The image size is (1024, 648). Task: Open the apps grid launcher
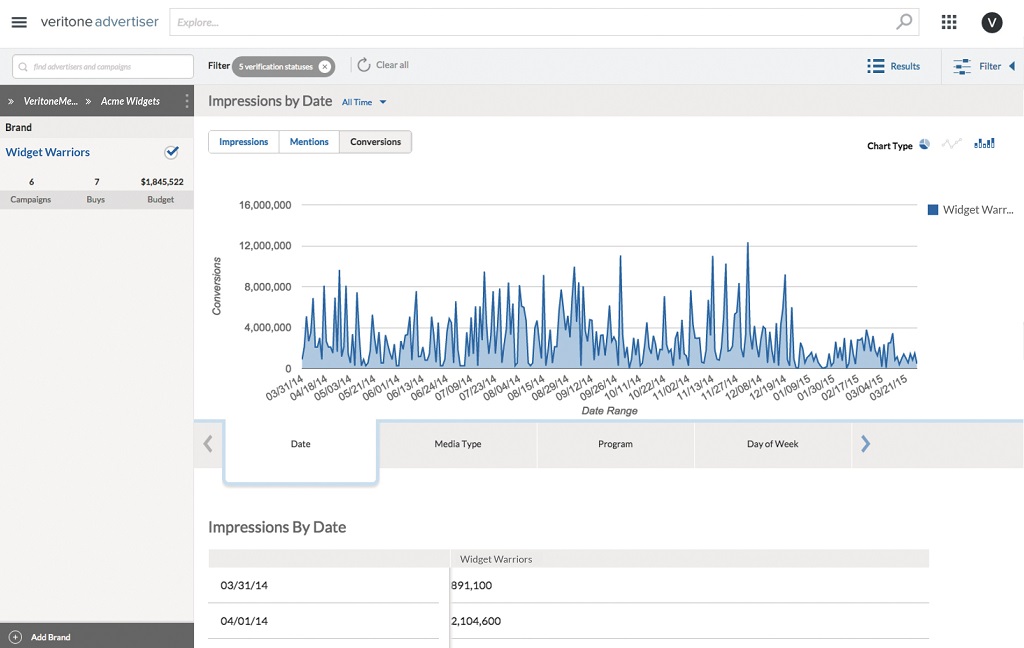949,22
